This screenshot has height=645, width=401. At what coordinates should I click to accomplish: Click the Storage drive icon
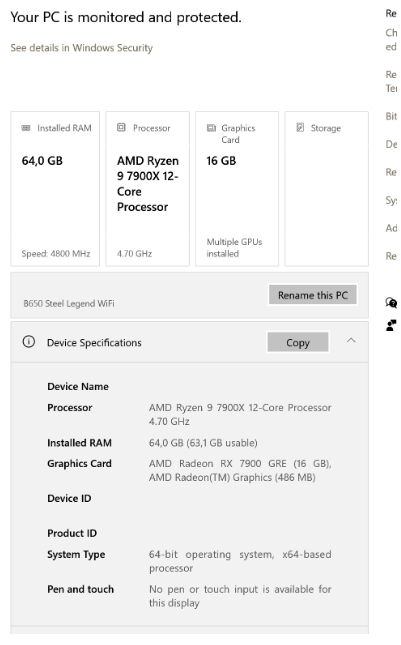(x=301, y=128)
